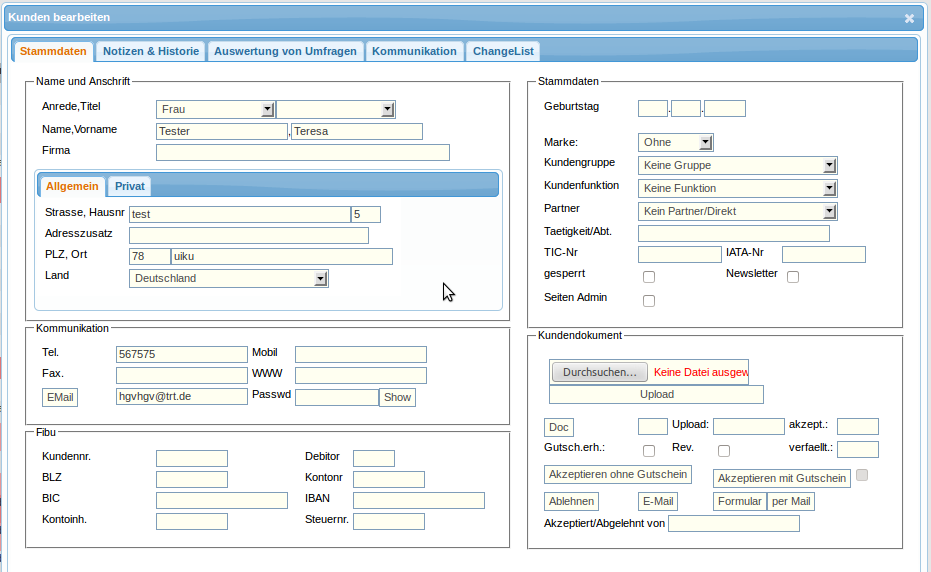Click into the Firma input field
The image size is (931, 572).
coord(303,153)
